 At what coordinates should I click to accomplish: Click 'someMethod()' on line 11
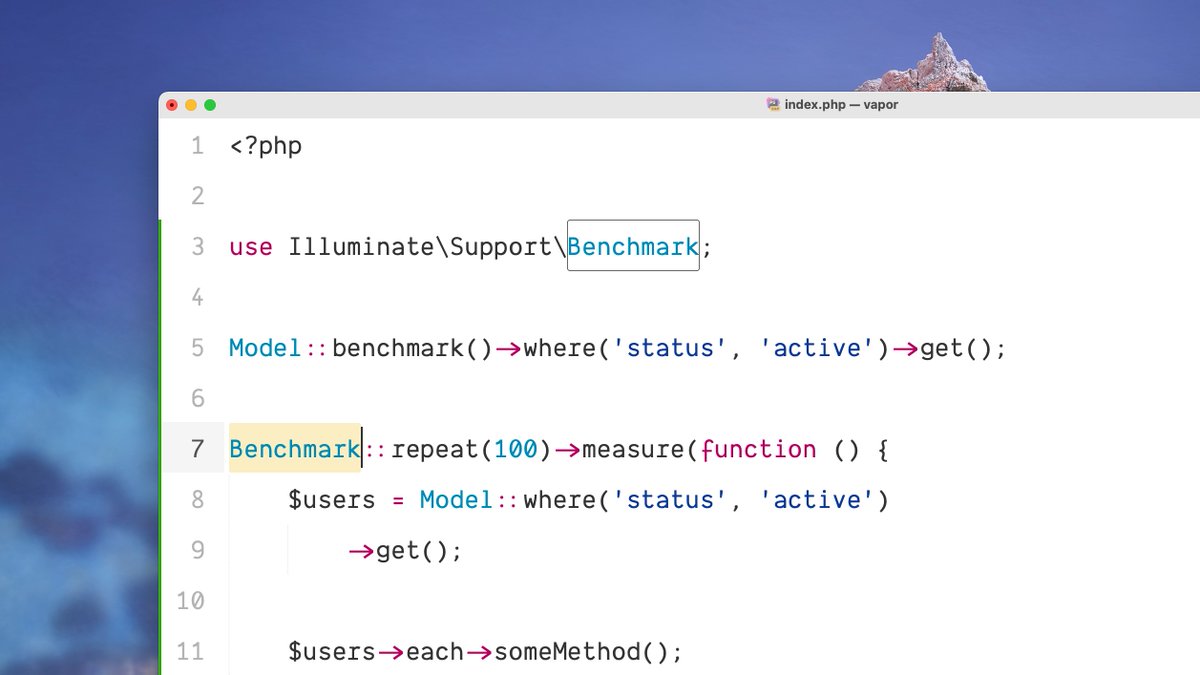point(581,652)
